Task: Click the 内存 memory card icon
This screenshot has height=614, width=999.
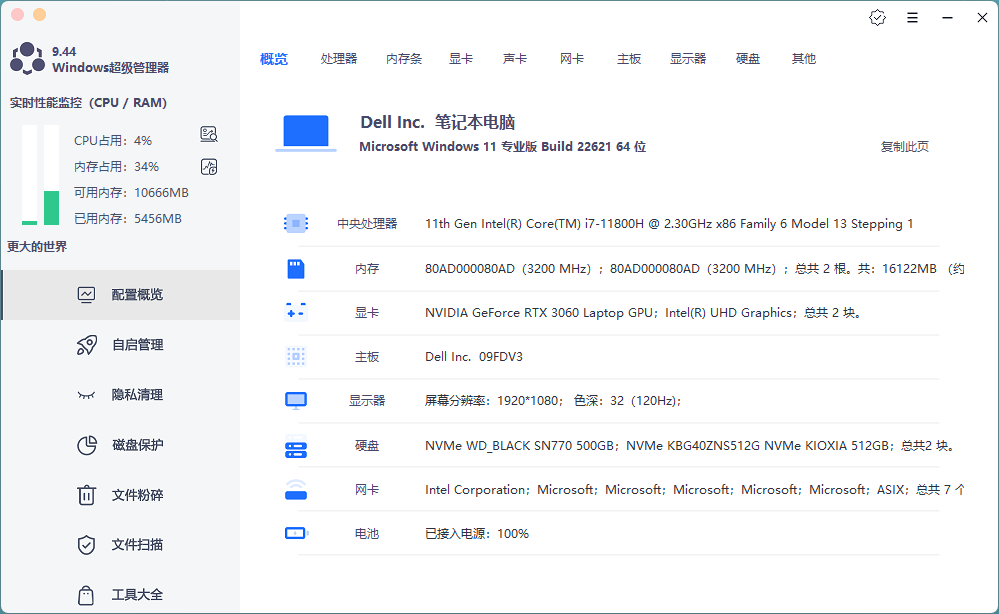Action: click(x=296, y=269)
